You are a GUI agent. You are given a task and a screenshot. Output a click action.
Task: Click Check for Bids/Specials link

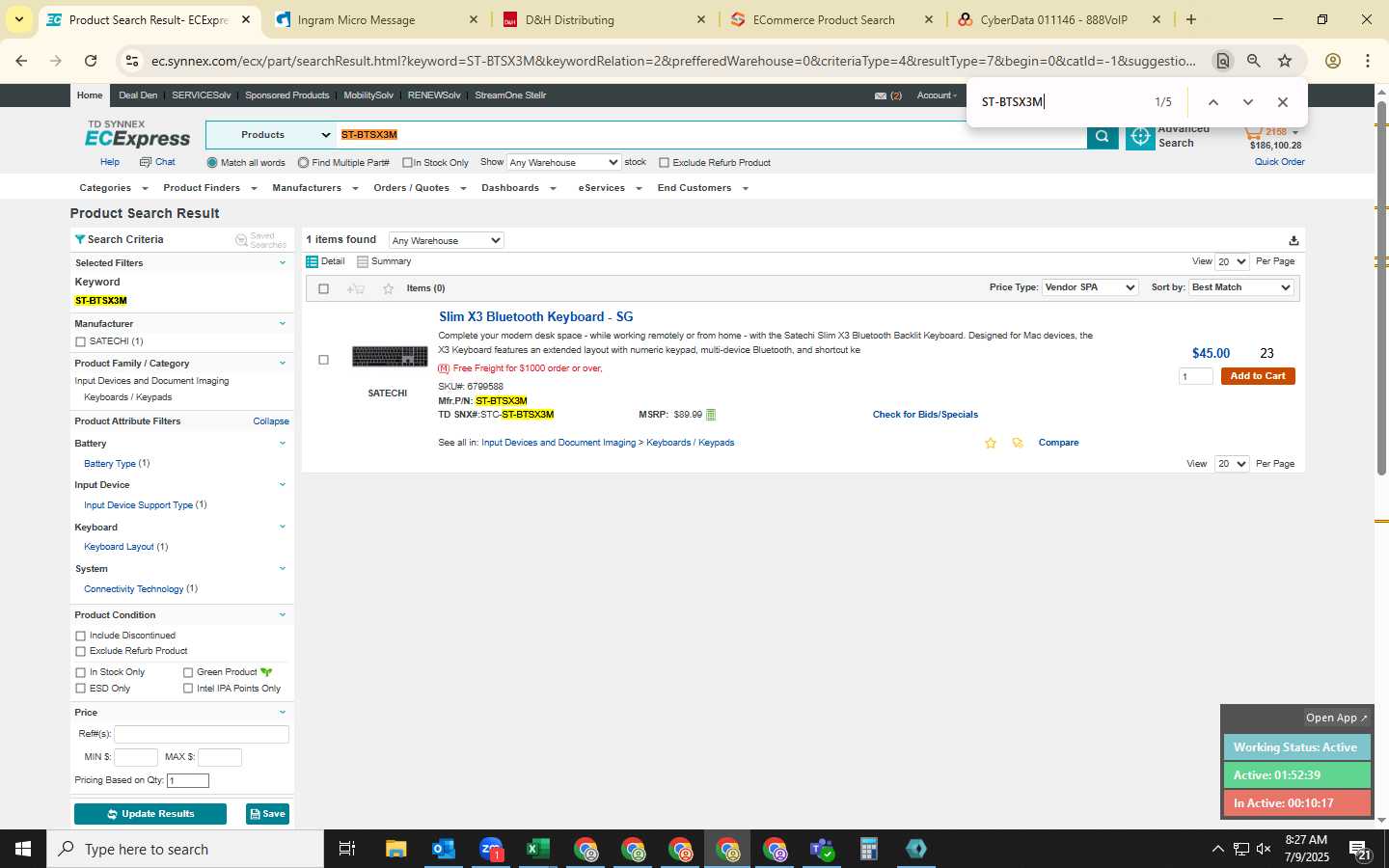(925, 415)
